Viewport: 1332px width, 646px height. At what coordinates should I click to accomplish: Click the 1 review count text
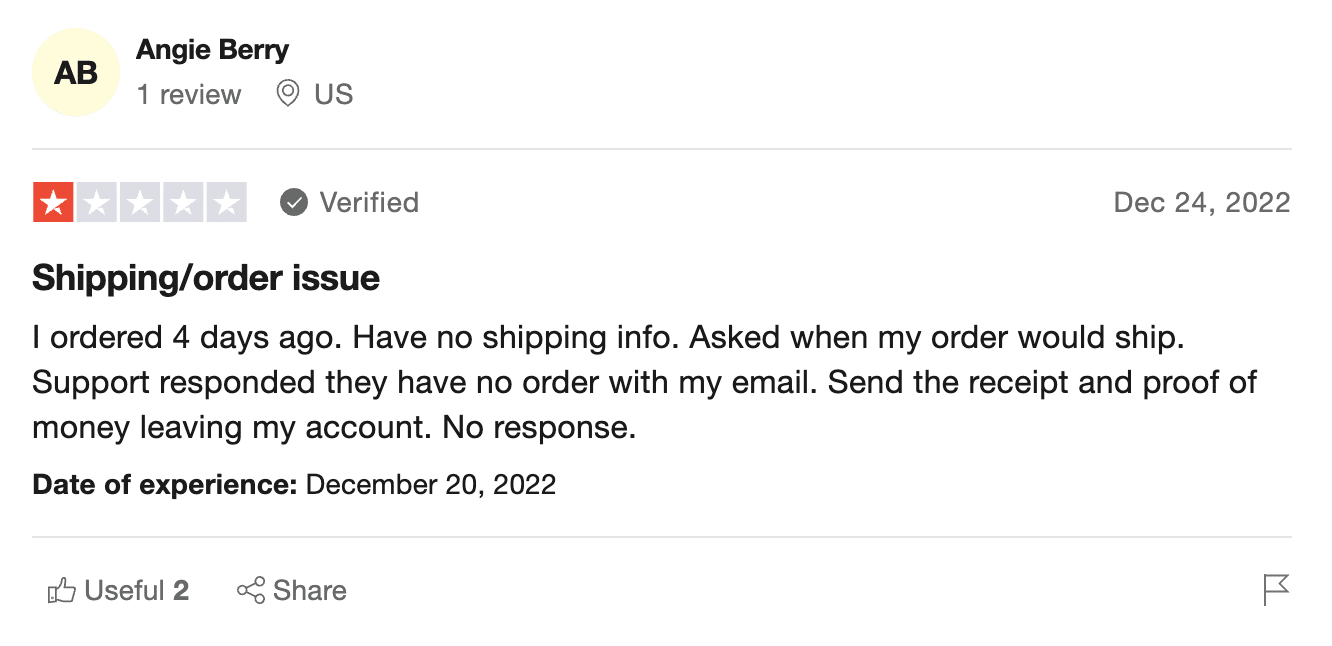(189, 95)
